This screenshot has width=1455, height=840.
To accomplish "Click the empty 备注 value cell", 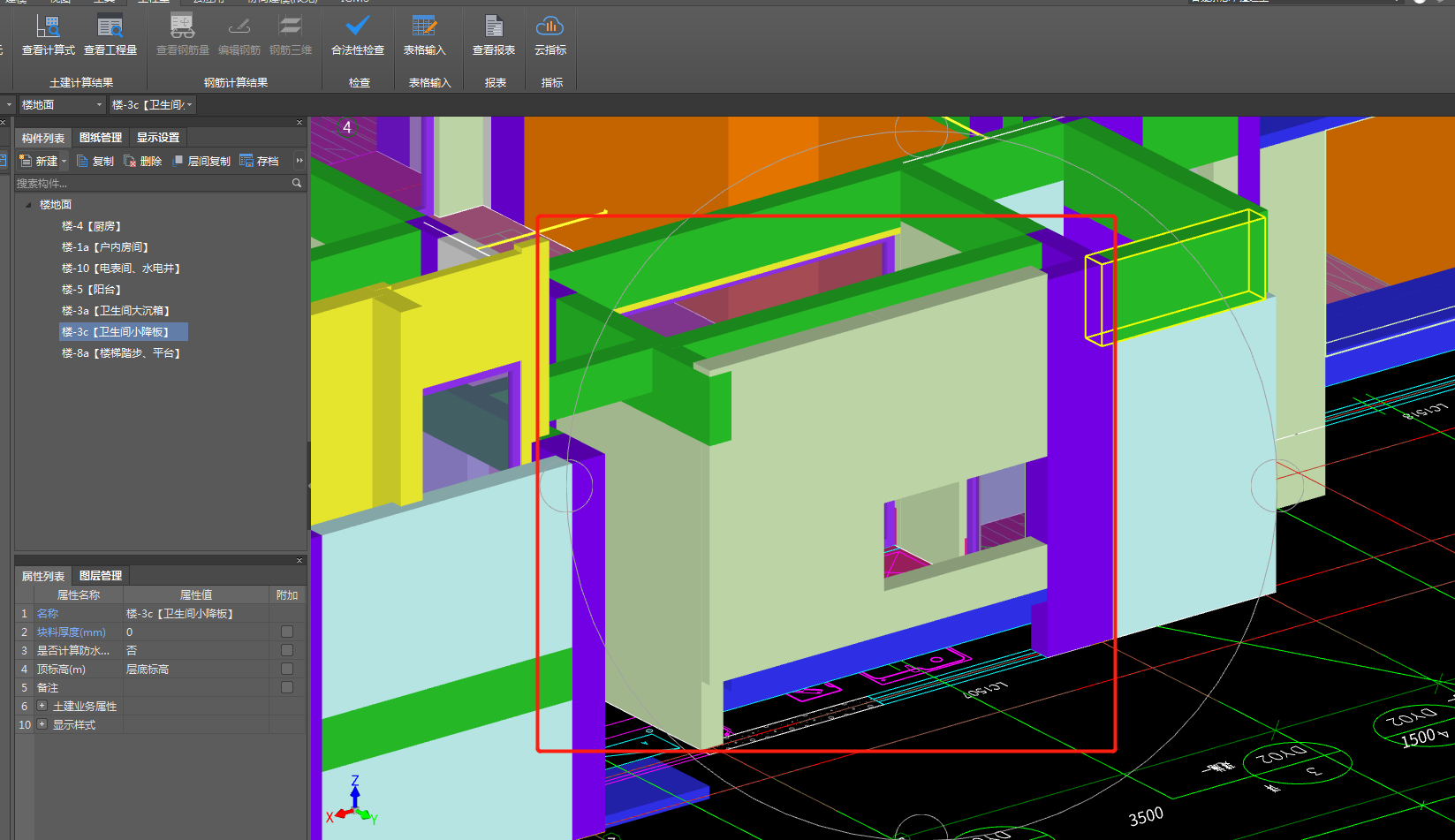I will [195, 687].
